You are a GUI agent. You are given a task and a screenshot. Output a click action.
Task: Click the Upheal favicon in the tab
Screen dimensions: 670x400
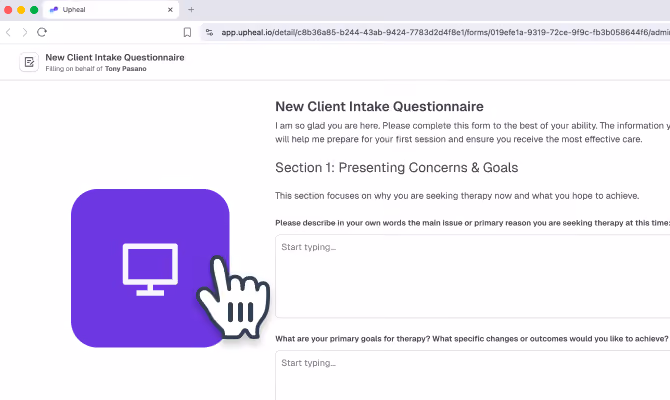click(x=54, y=9)
